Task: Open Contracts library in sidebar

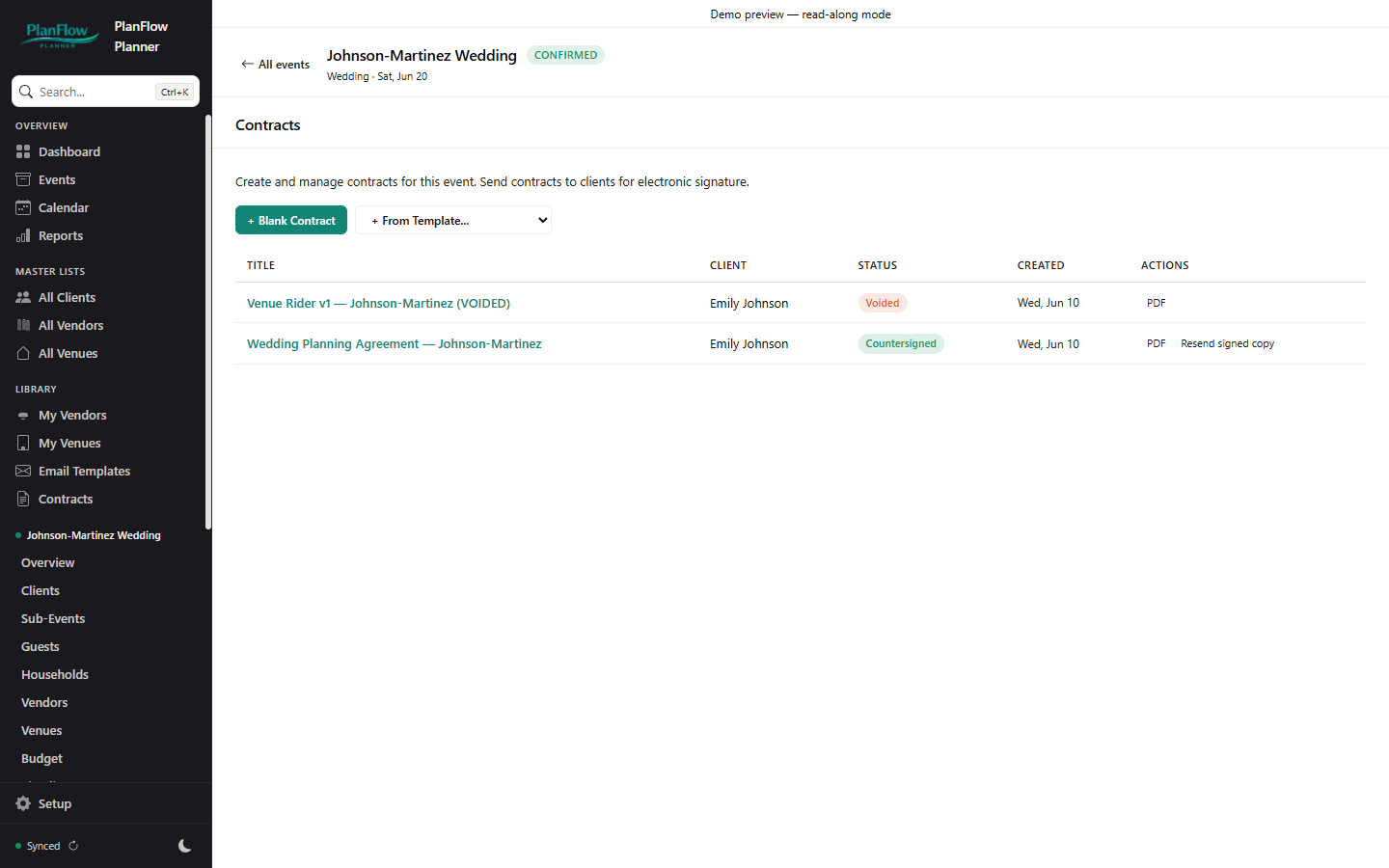Action: tap(66, 499)
